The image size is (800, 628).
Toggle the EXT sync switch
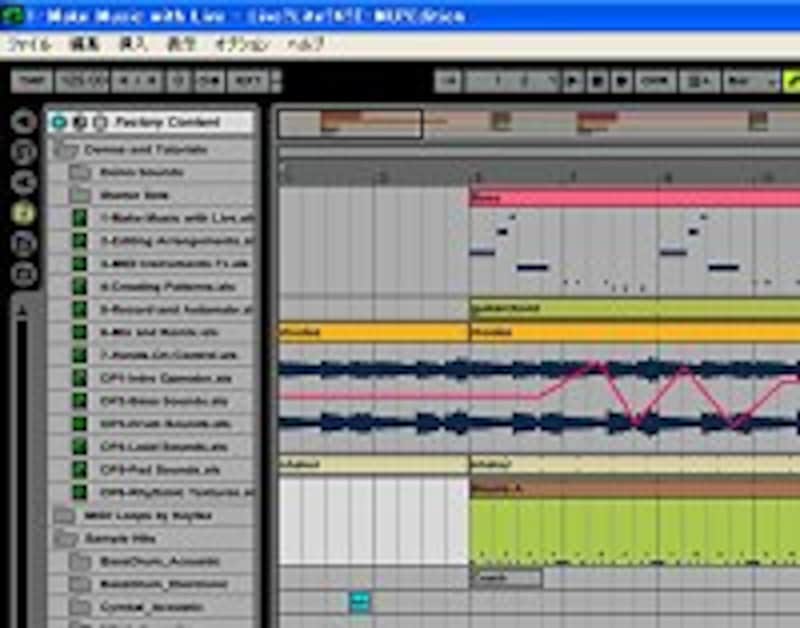[x=248, y=81]
